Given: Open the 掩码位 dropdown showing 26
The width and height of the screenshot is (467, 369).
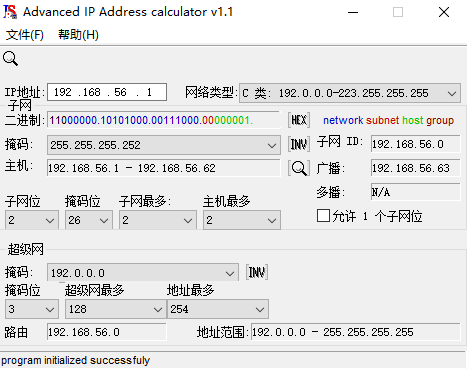Looking at the screenshot, I should 89,220.
